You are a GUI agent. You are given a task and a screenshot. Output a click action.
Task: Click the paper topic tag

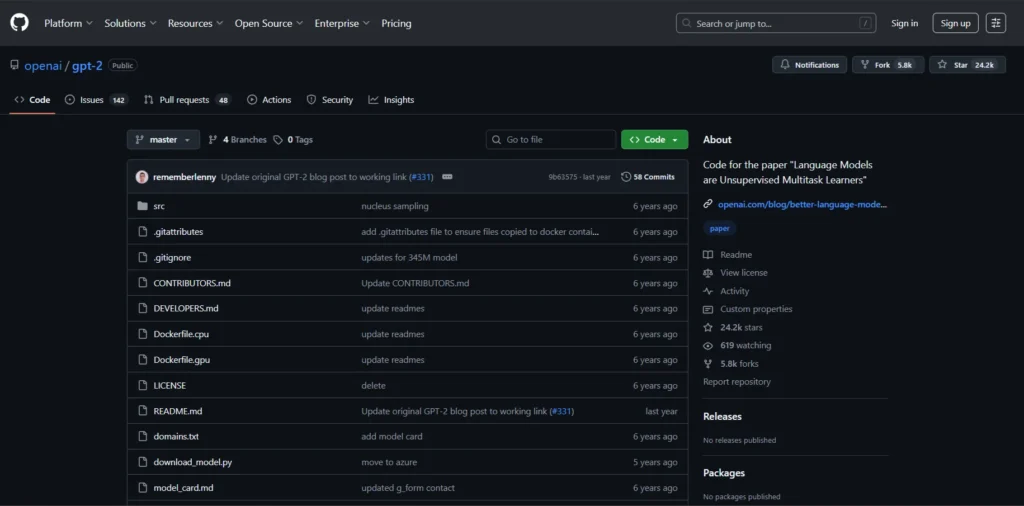[720, 229]
